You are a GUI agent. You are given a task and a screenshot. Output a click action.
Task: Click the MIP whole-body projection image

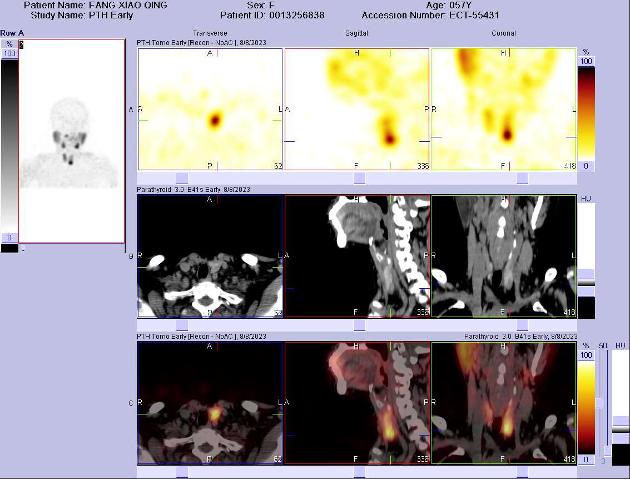click(68, 142)
